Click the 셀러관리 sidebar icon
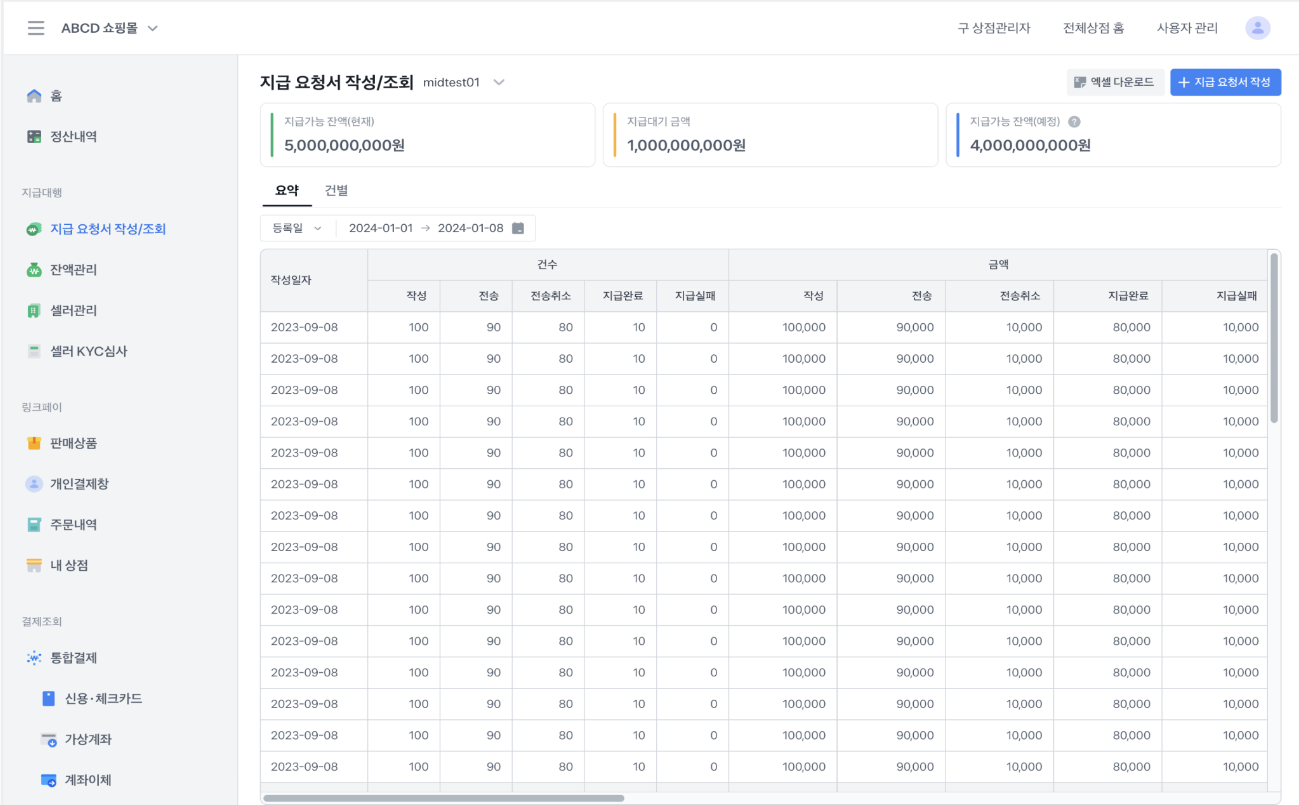 34,311
